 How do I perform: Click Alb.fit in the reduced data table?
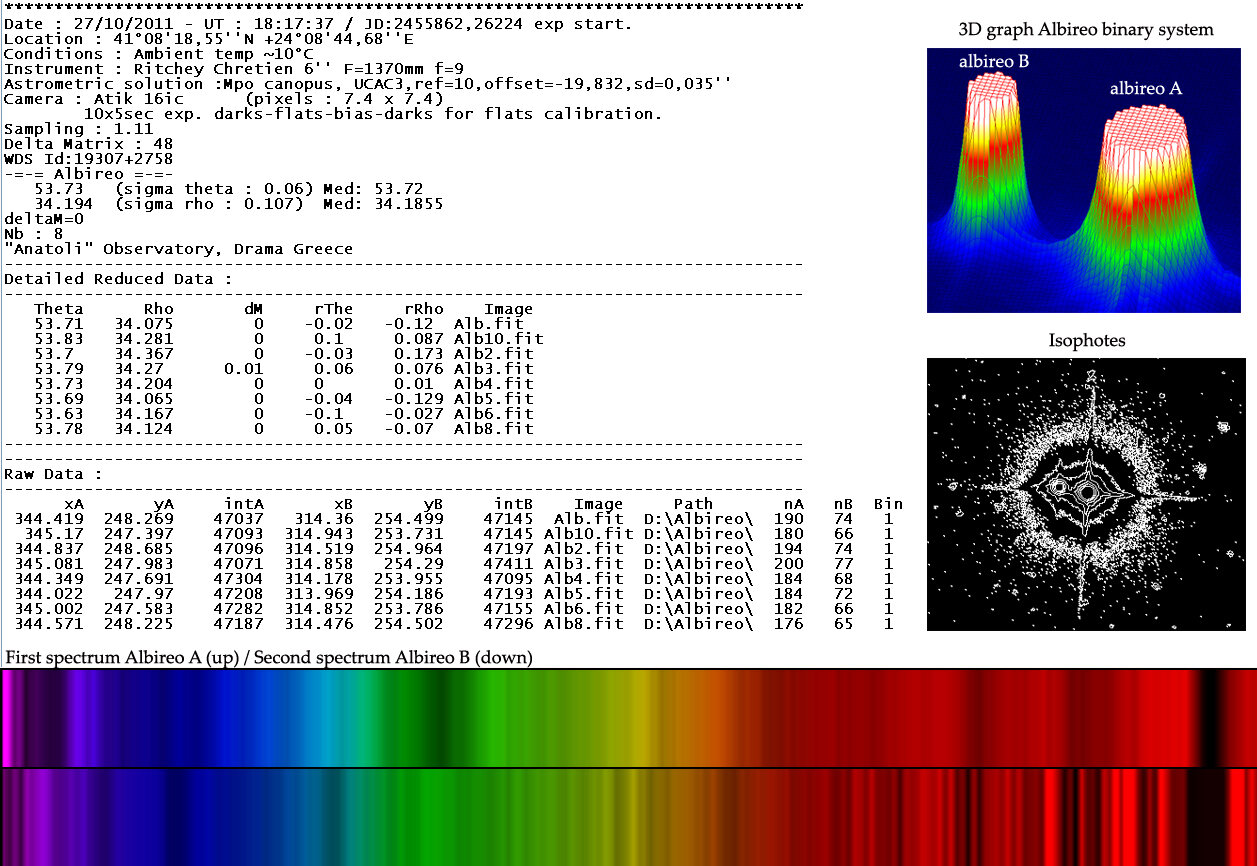tap(489, 324)
